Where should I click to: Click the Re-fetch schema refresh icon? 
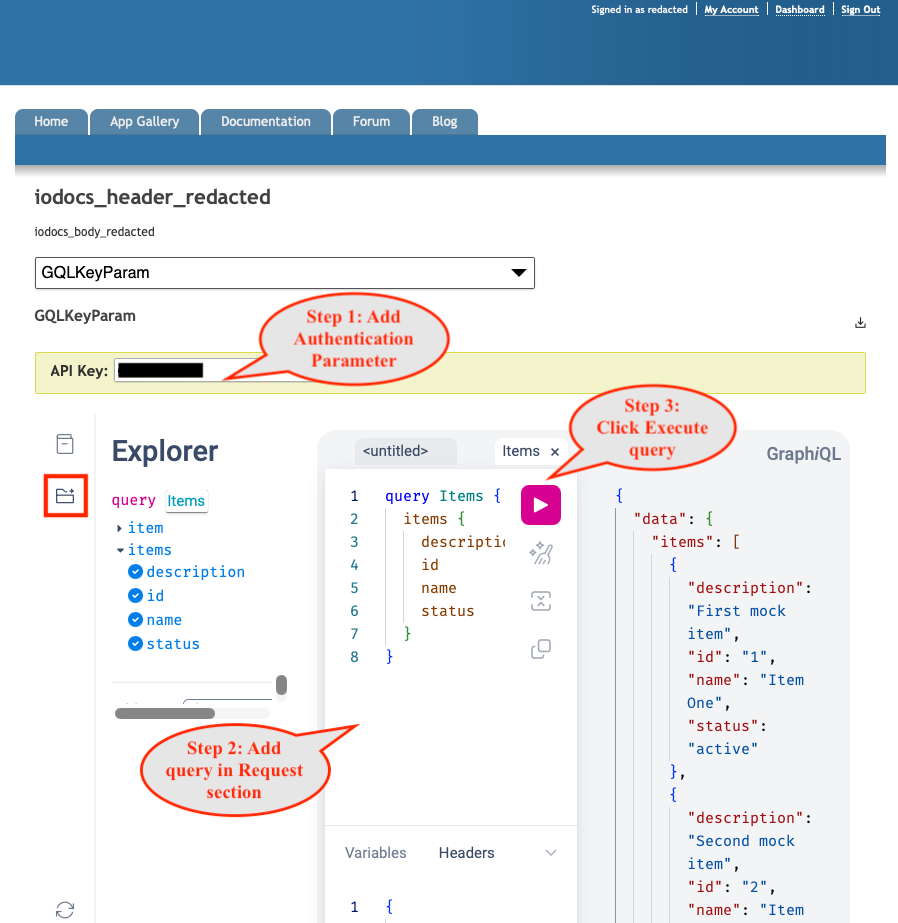[x=65, y=909]
